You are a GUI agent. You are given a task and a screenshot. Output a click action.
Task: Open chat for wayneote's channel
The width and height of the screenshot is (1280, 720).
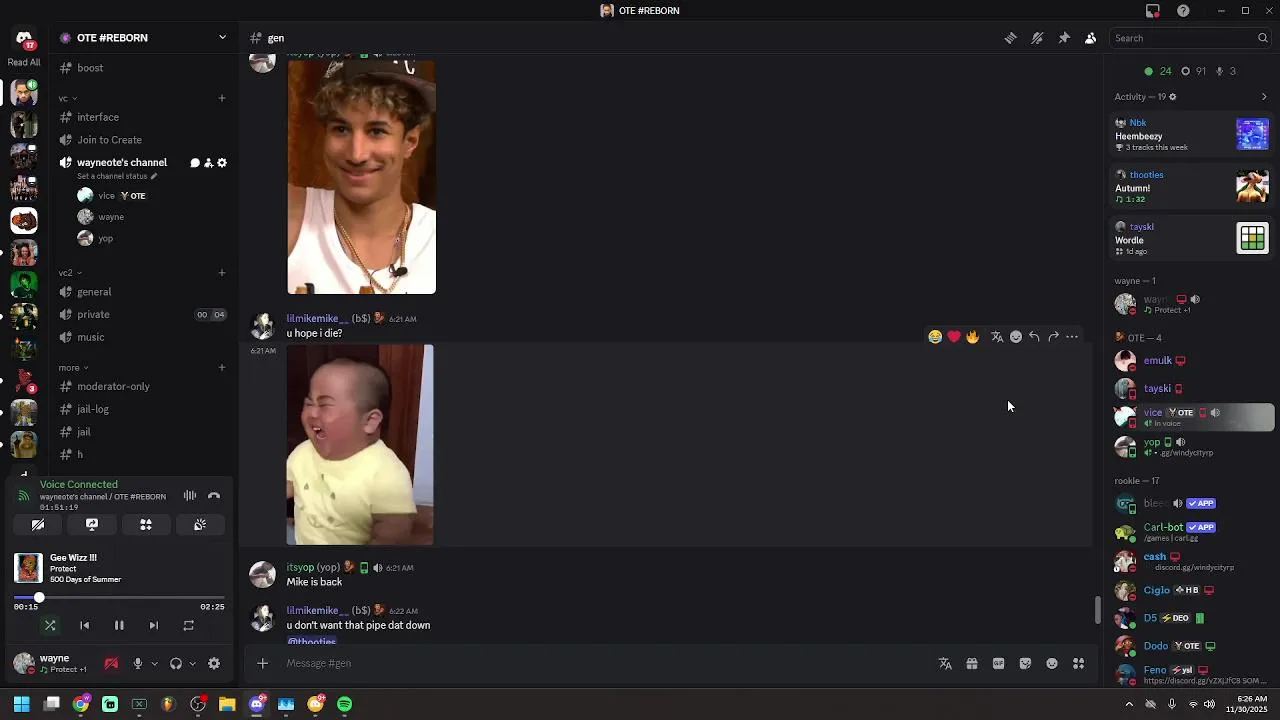pos(195,163)
